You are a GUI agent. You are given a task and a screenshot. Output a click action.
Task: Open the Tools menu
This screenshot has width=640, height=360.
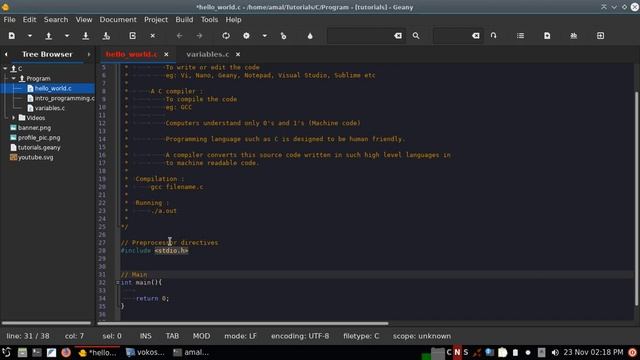[x=209, y=20]
